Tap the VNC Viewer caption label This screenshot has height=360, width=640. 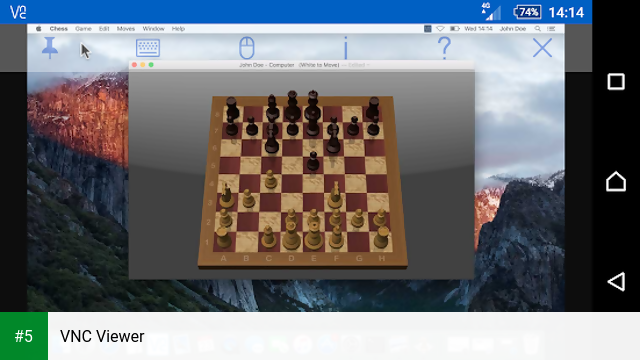102,336
